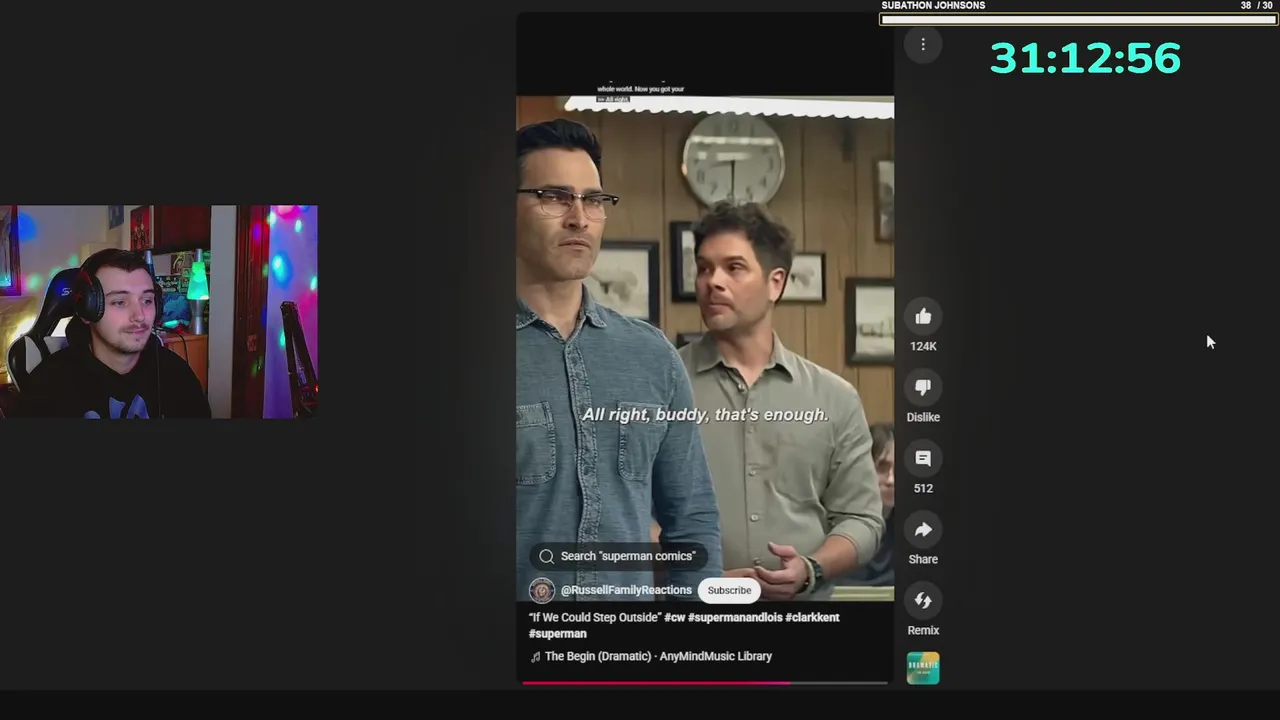The height and width of the screenshot is (720, 1280).
Task: Click the RussellFamilyReactions channel avatar
Action: pyautogui.click(x=542, y=590)
